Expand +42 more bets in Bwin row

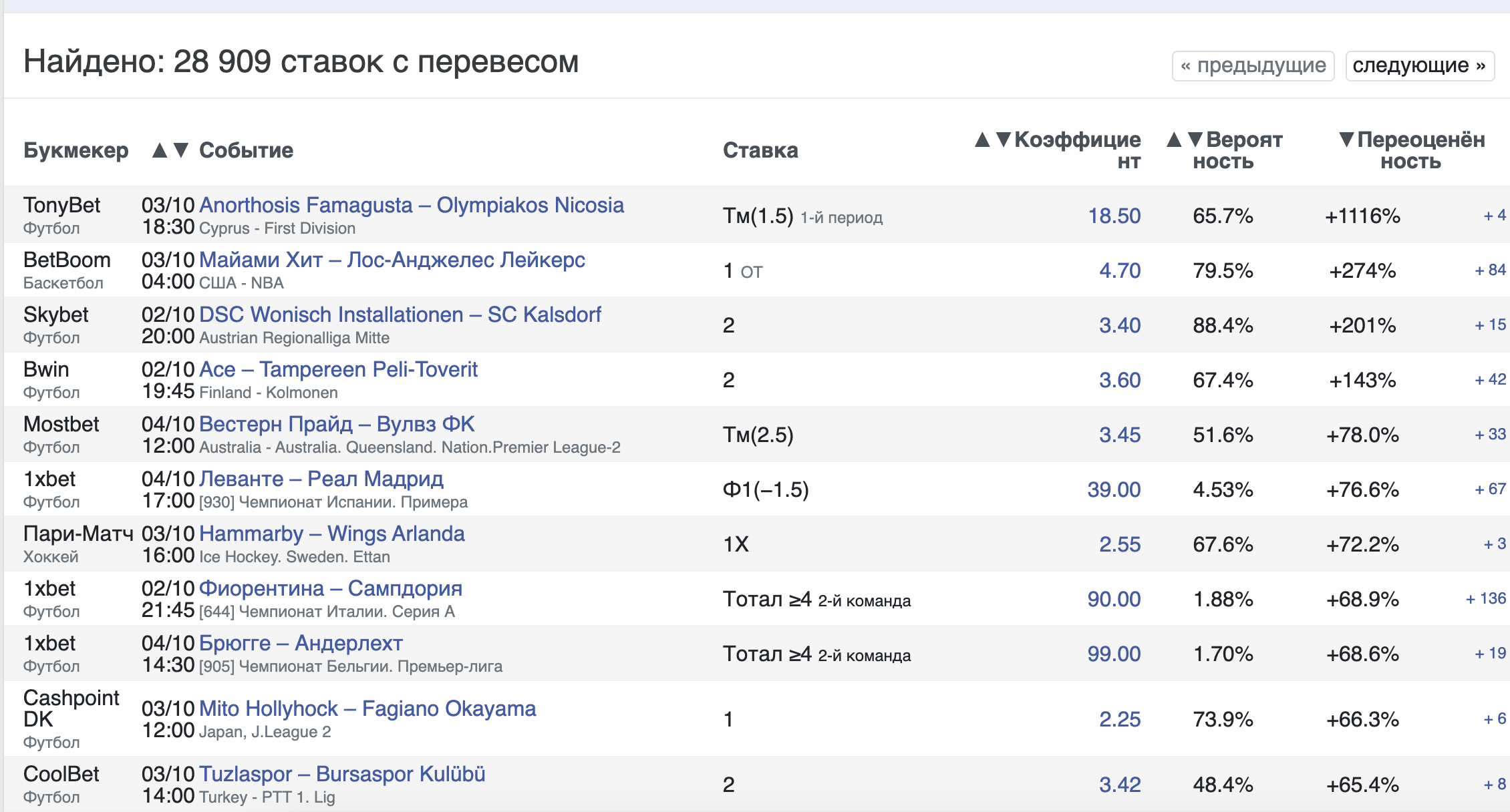pos(1490,379)
